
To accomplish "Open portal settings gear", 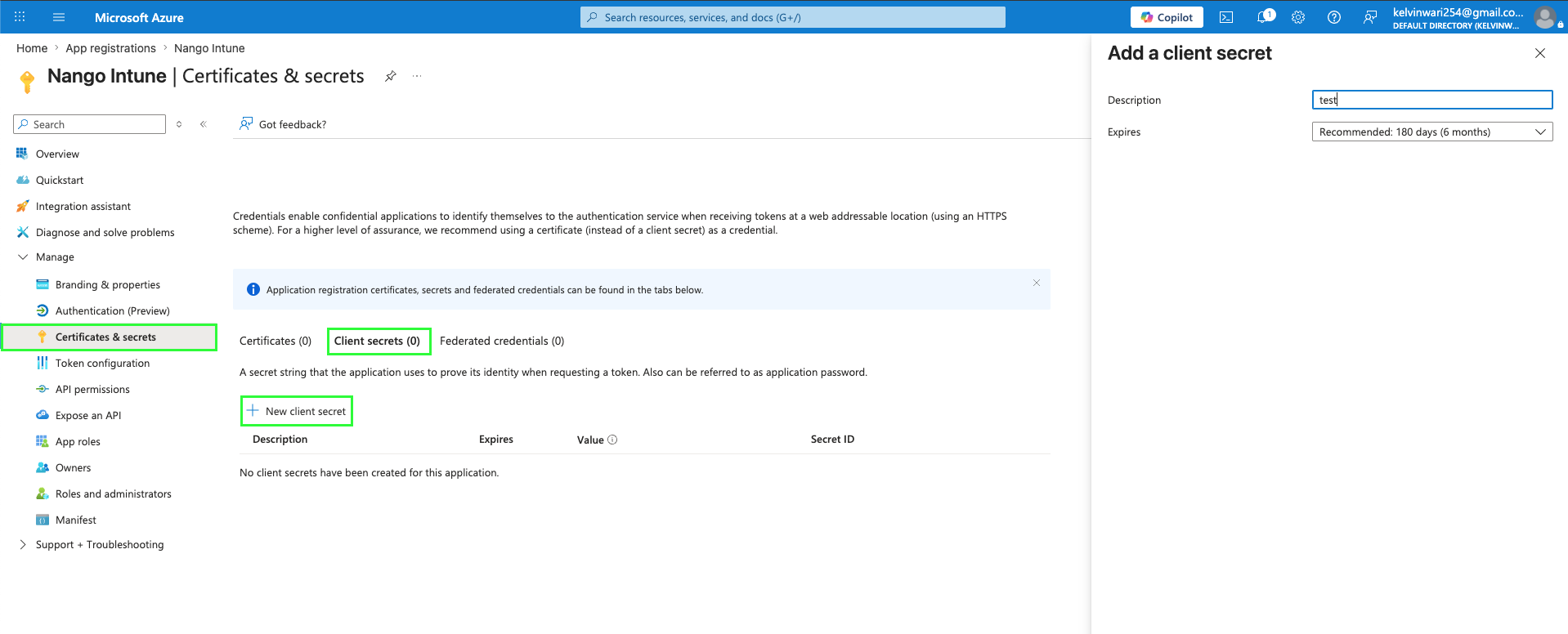I will 1298,17.
